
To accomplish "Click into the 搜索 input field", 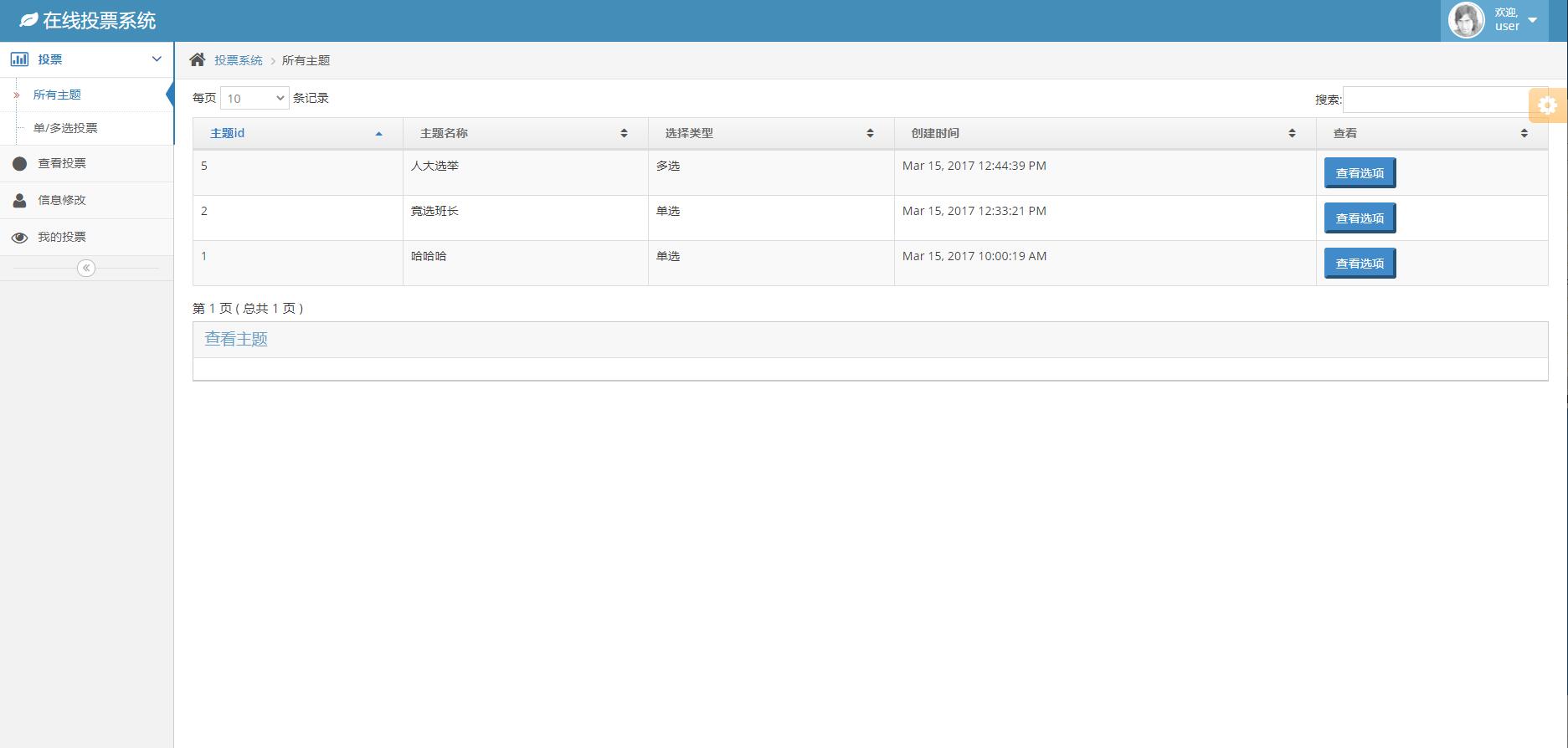I will pyautogui.click(x=1436, y=100).
